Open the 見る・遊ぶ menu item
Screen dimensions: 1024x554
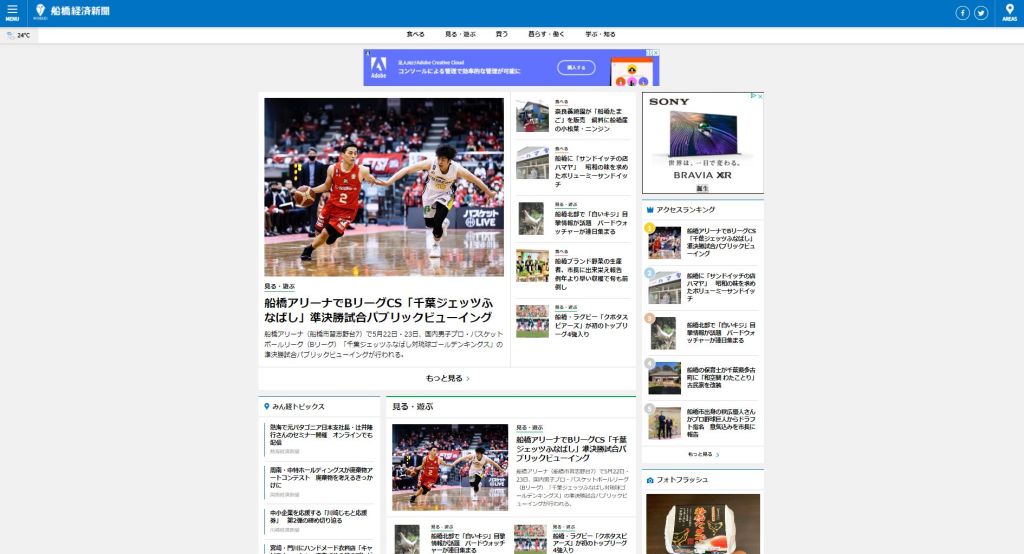[x=459, y=34]
